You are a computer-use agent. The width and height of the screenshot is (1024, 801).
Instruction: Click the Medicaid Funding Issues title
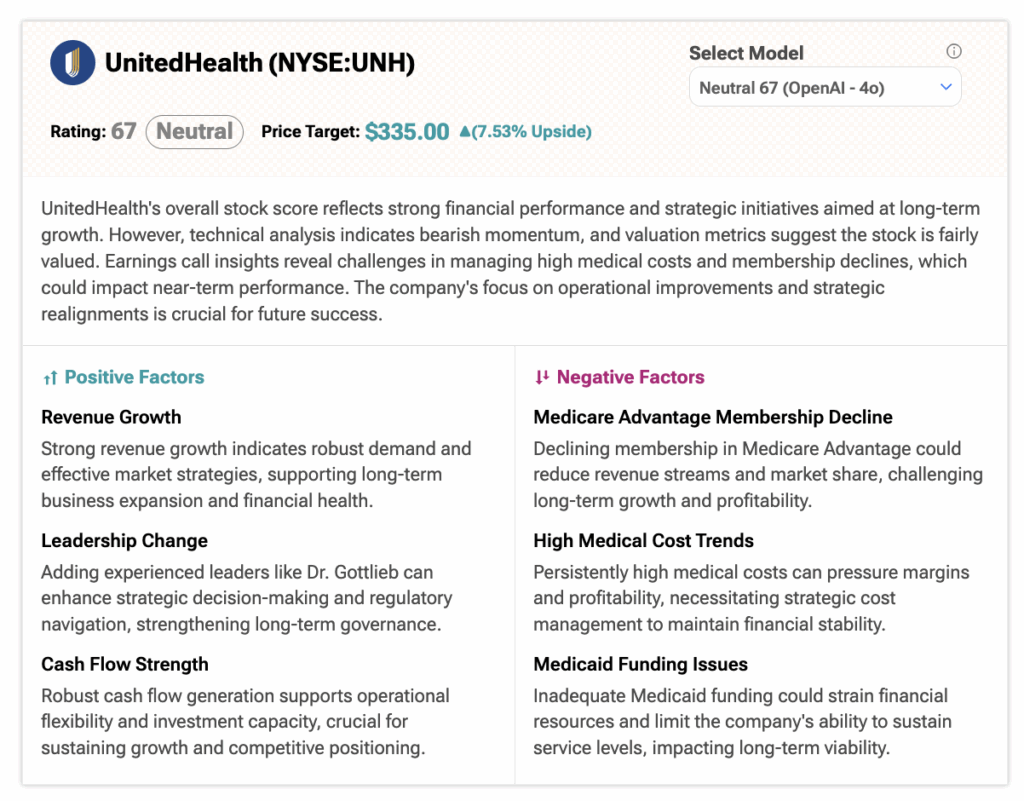coord(640,664)
